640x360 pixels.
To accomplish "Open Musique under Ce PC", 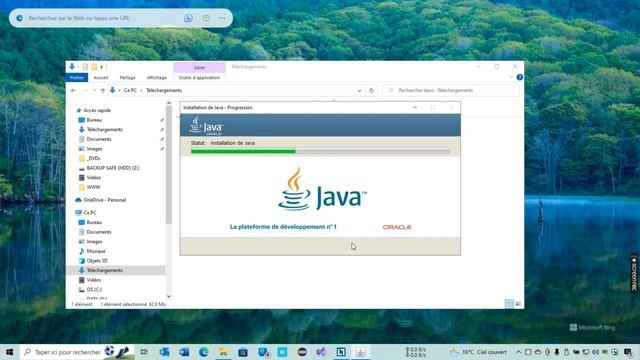I will 96,251.
